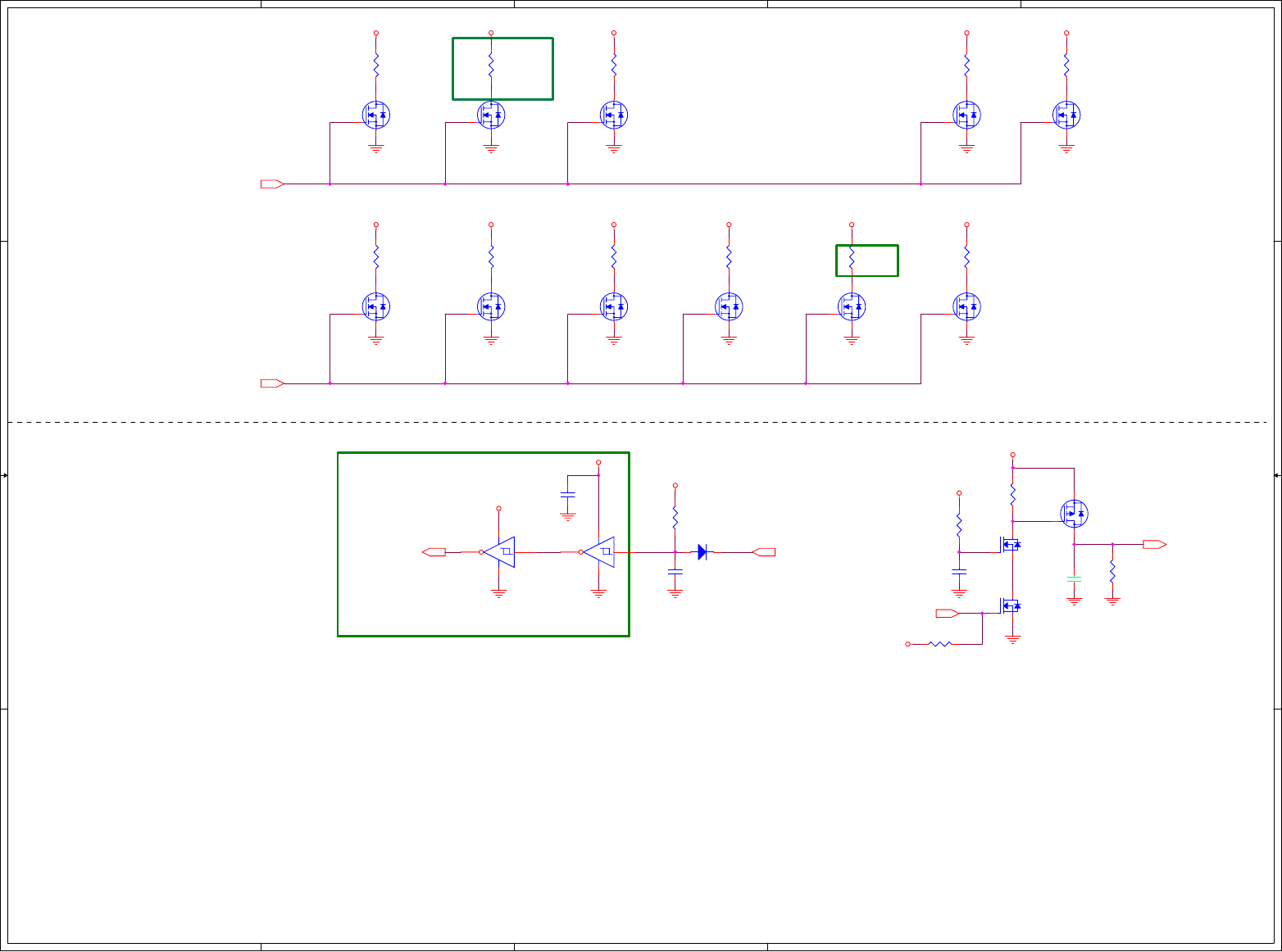Screen dimensions: 1282x952
Task: Select the rightmost MOSFET in the second row
Action: 966,306
